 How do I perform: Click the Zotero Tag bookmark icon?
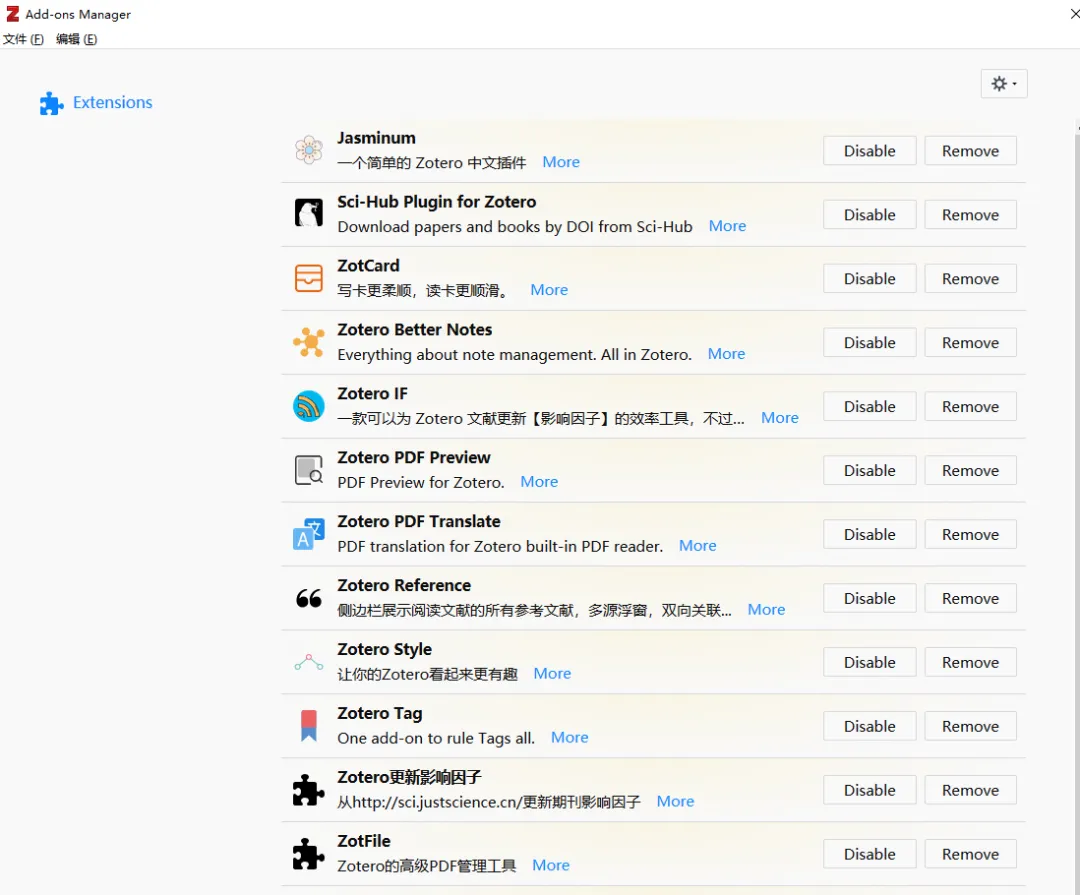(309, 726)
